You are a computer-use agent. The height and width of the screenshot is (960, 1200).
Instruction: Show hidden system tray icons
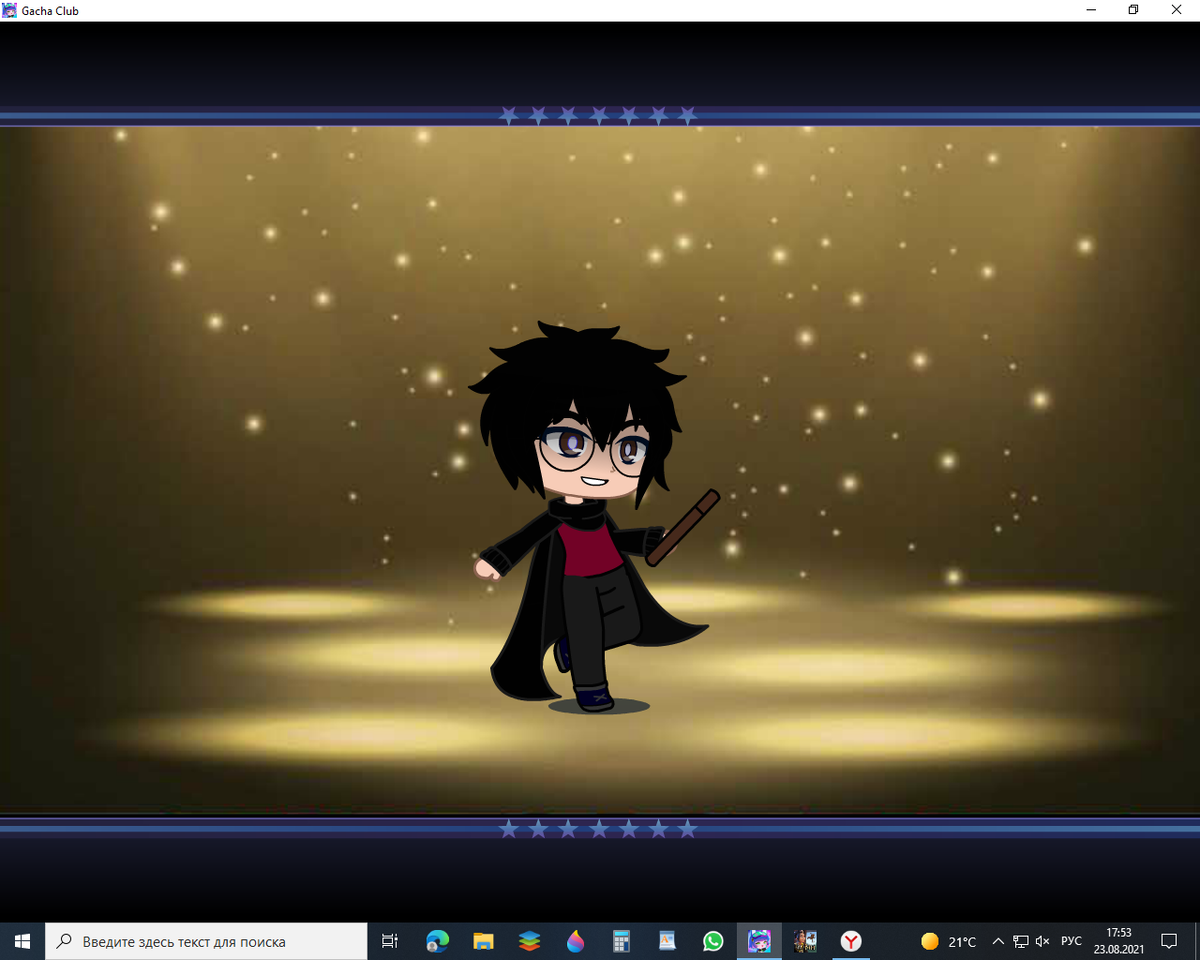[x=998, y=941]
